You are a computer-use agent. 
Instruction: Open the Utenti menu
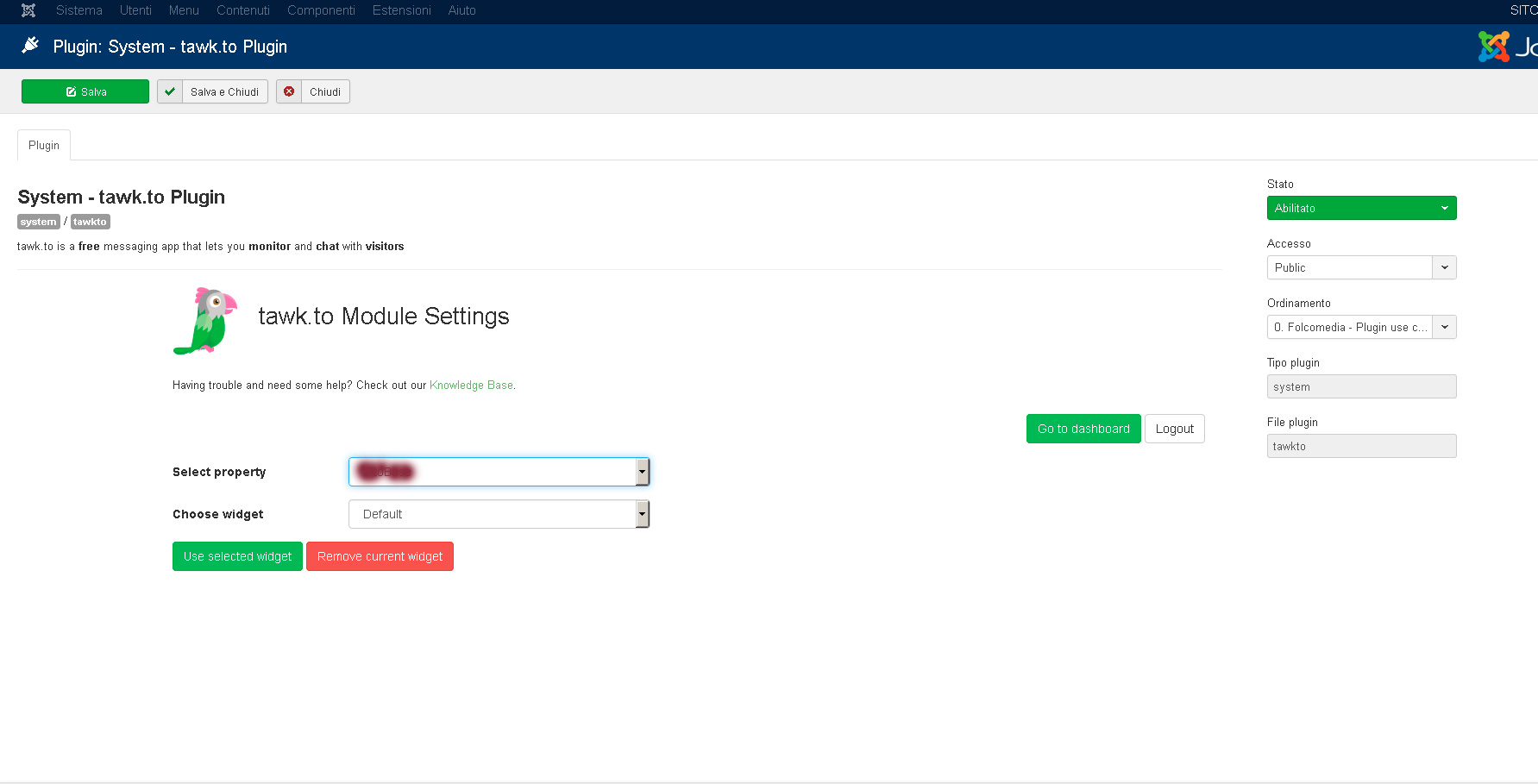coord(135,10)
